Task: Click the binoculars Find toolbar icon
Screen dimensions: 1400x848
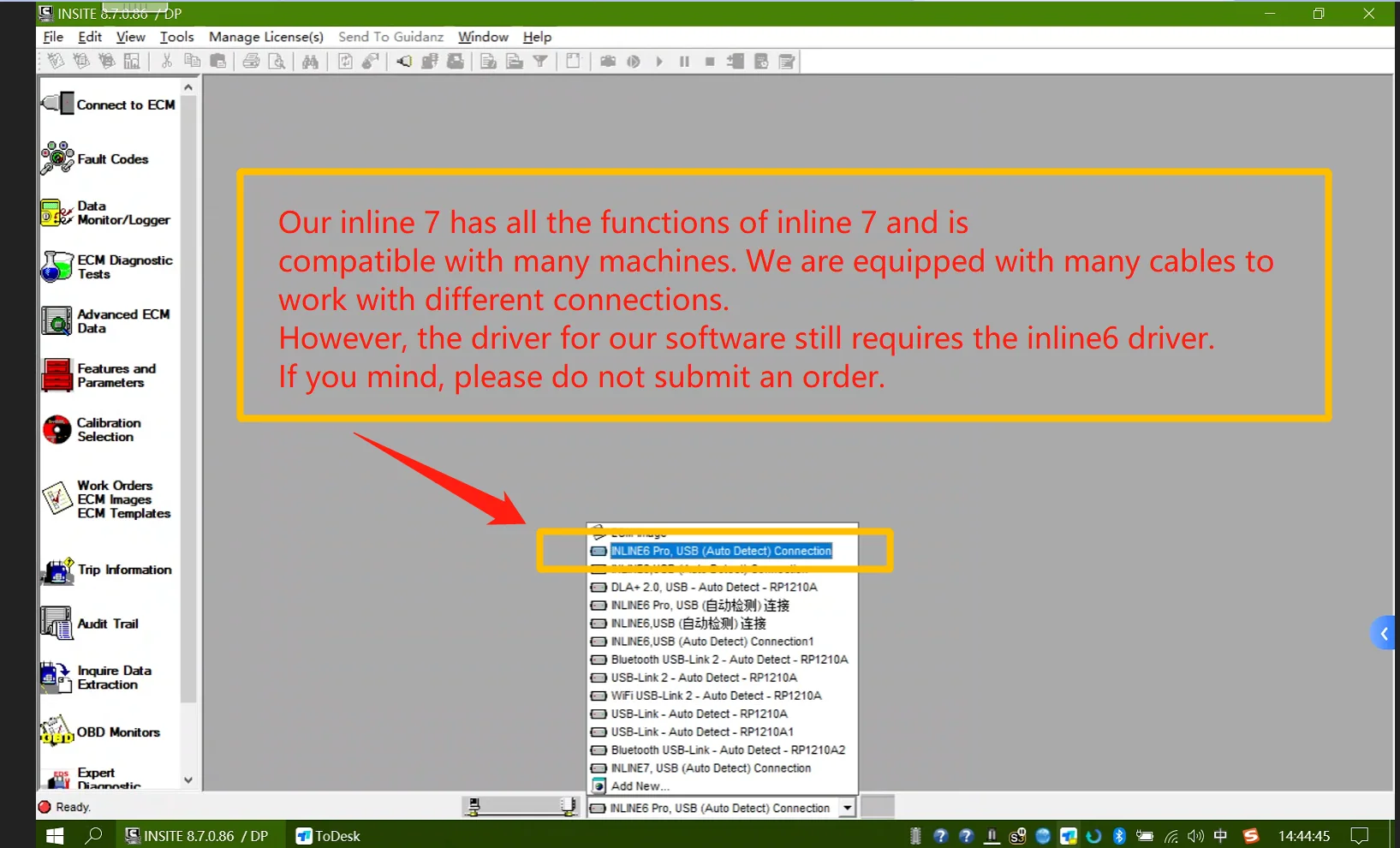Action: (x=310, y=61)
